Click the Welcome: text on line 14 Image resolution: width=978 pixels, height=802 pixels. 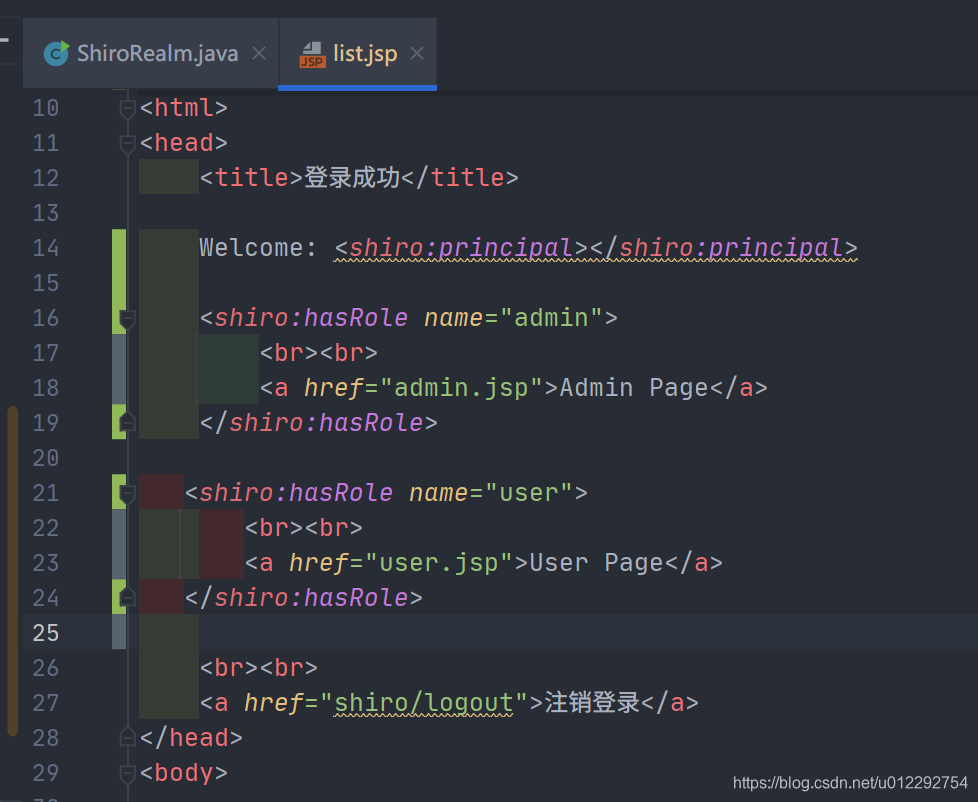coord(258,248)
